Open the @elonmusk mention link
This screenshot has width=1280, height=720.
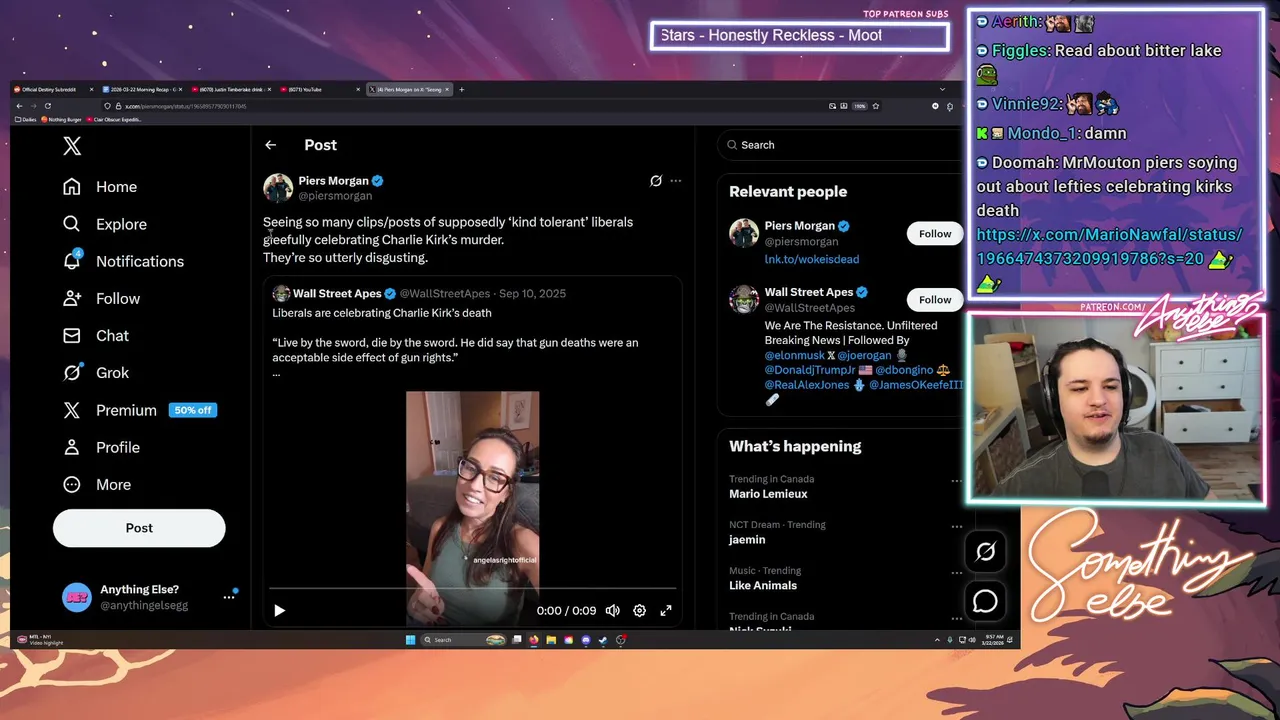(x=795, y=355)
